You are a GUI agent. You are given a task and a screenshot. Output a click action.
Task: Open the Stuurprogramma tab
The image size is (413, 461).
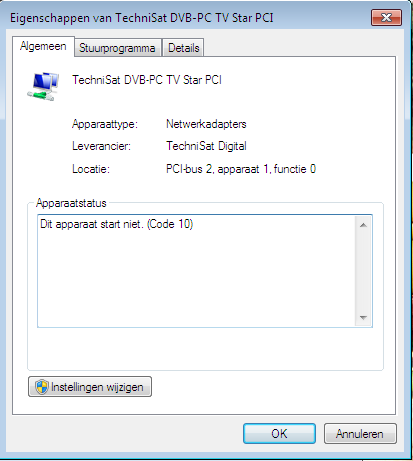pos(117,48)
